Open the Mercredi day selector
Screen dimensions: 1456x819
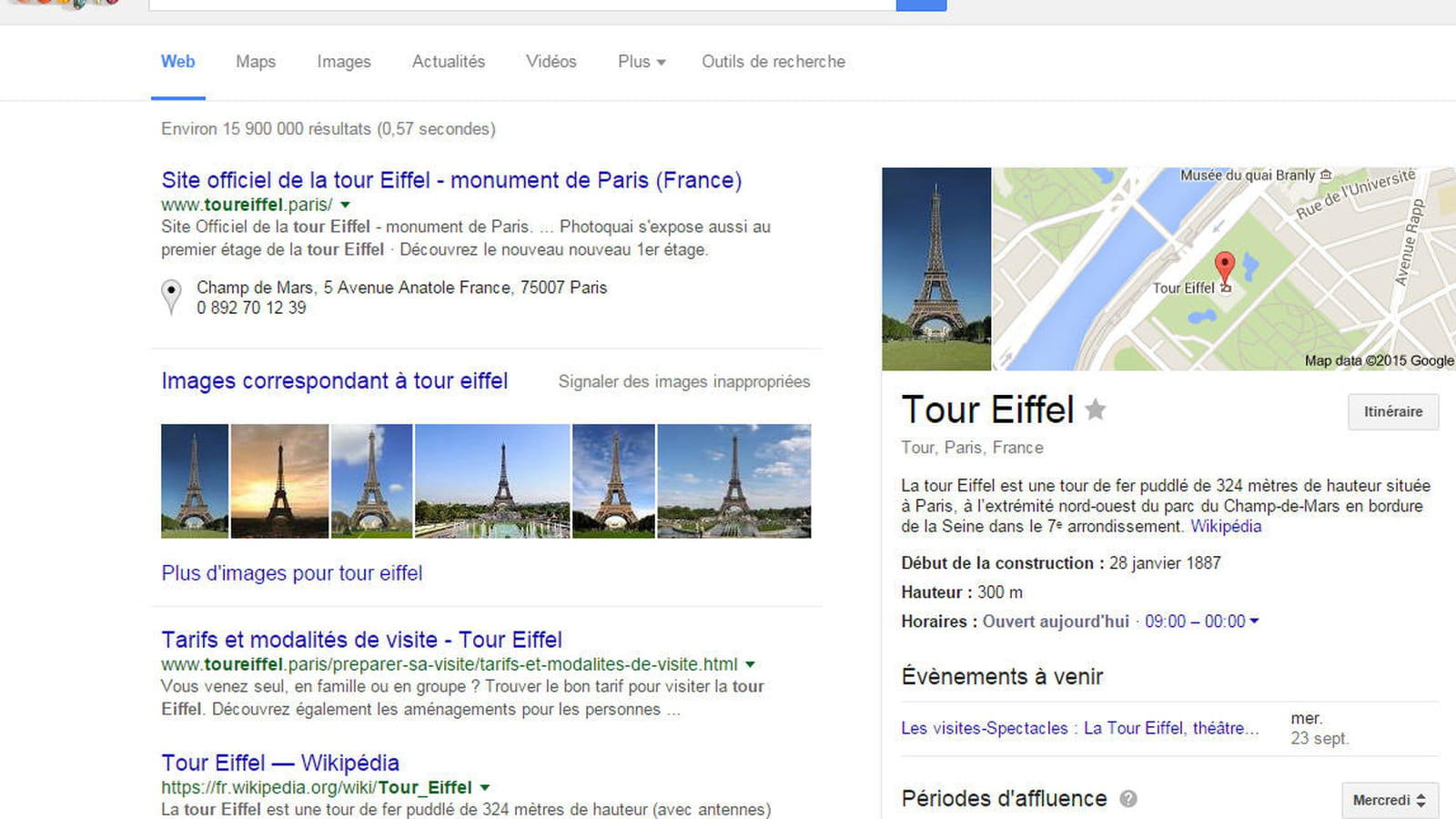pyautogui.click(x=1390, y=800)
